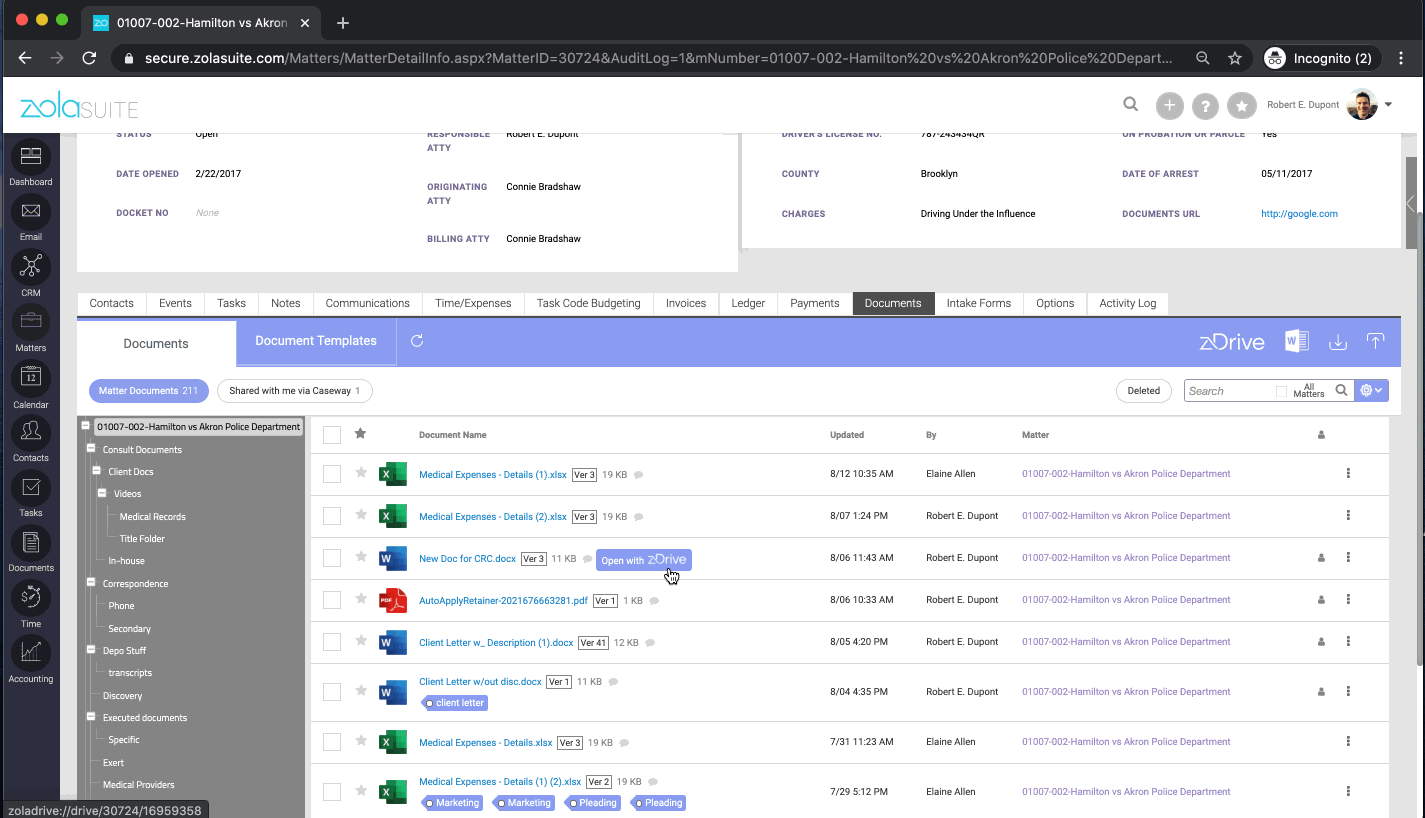Click the shared person icon on AutoApplyRetainer row

1321,600
